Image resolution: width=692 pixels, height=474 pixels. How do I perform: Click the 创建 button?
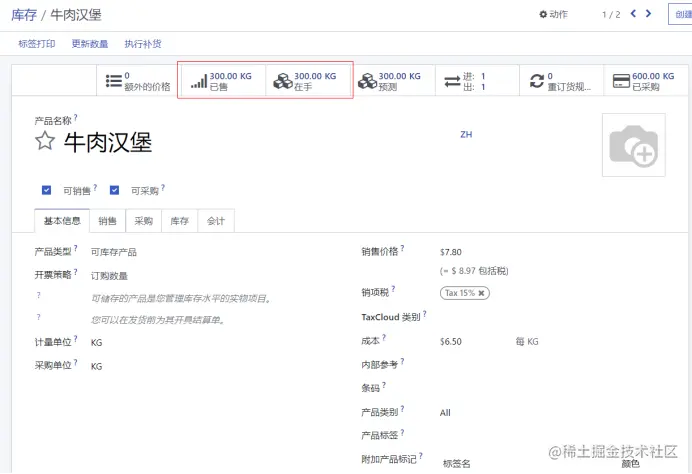(x=681, y=14)
